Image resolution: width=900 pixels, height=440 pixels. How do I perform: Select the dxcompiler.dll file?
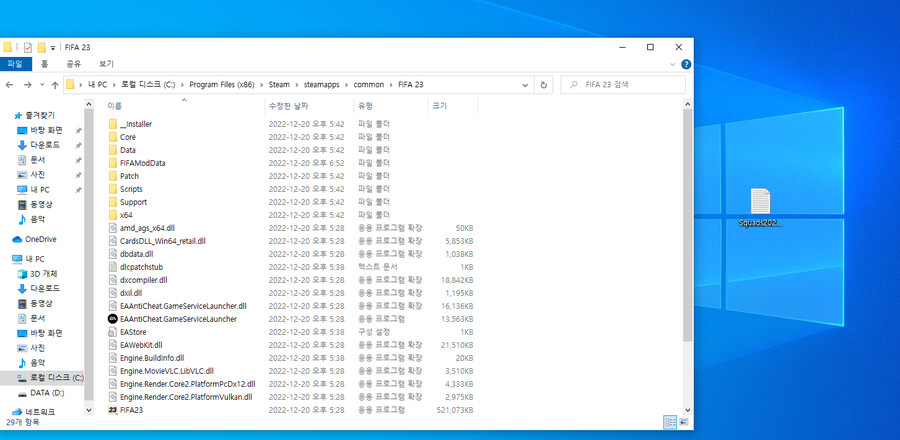click(143, 280)
